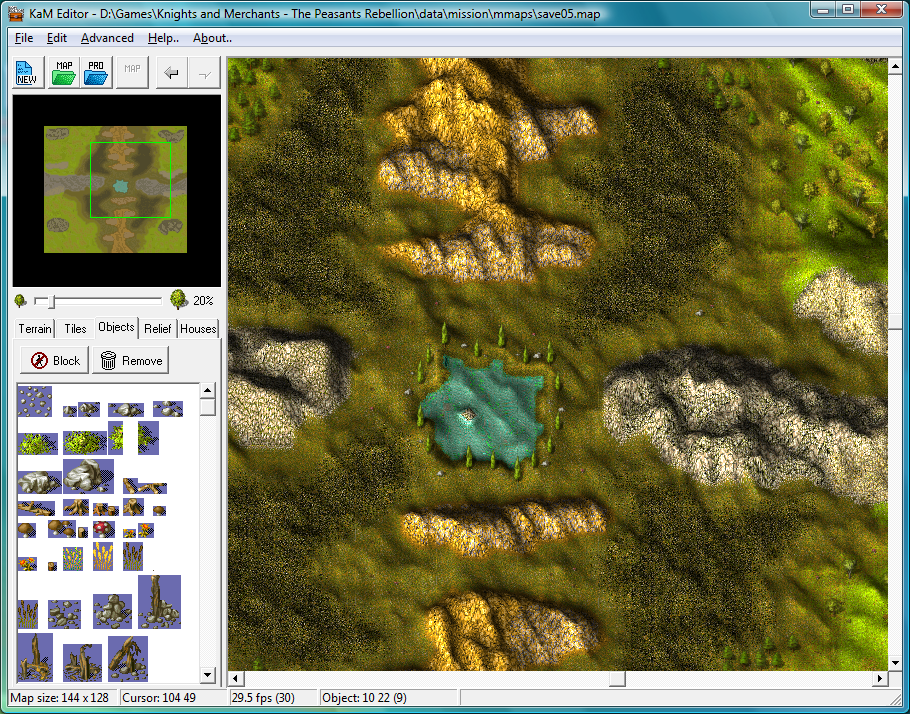This screenshot has height=714, width=910.
Task: Click the KaM Editor title bar icon
Action: point(17,13)
